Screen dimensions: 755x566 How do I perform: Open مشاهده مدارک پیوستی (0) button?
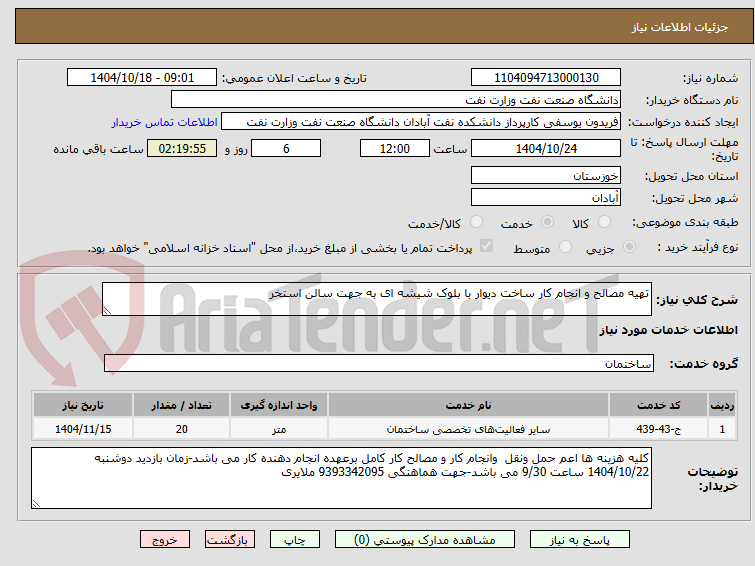425,540
